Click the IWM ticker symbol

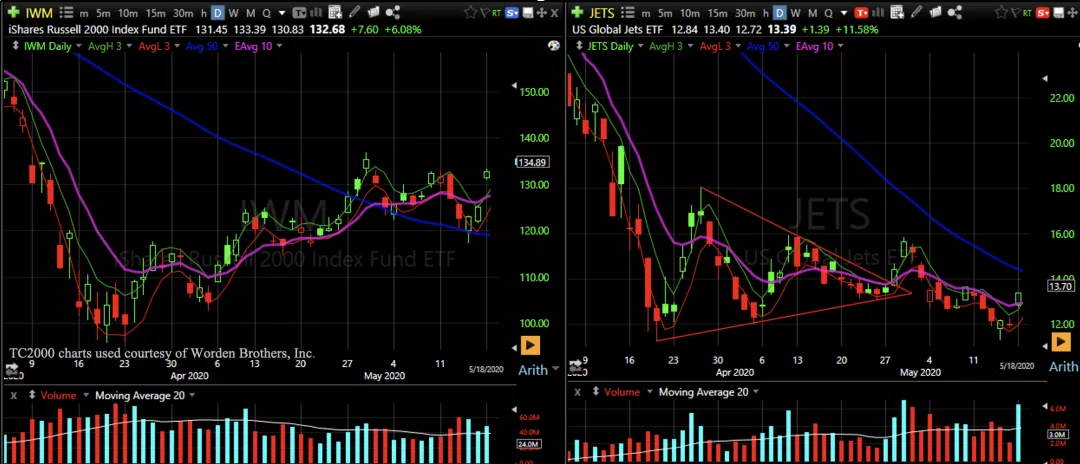coord(42,11)
